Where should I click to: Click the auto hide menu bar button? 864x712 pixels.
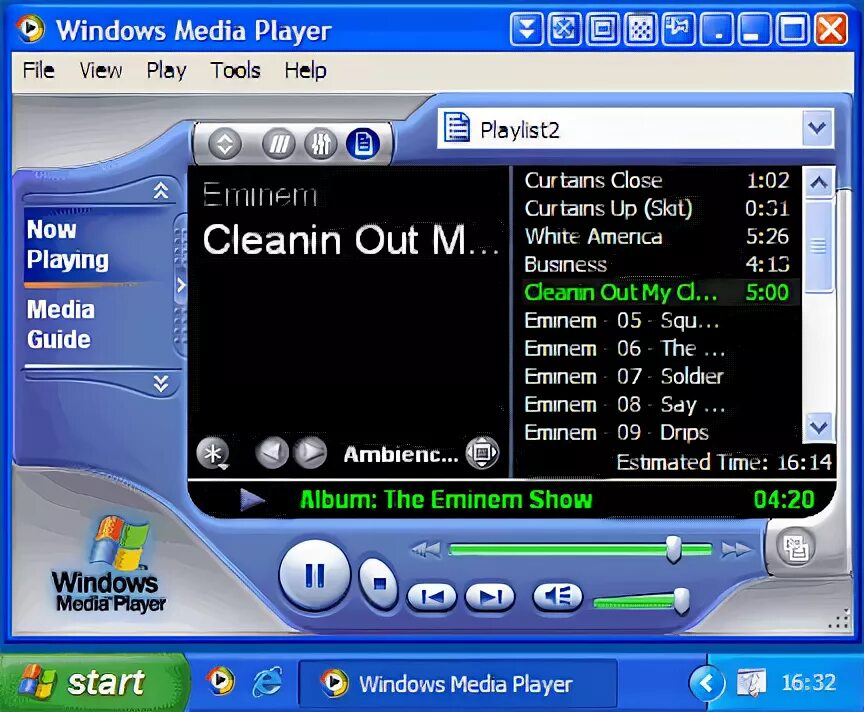(527, 29)
